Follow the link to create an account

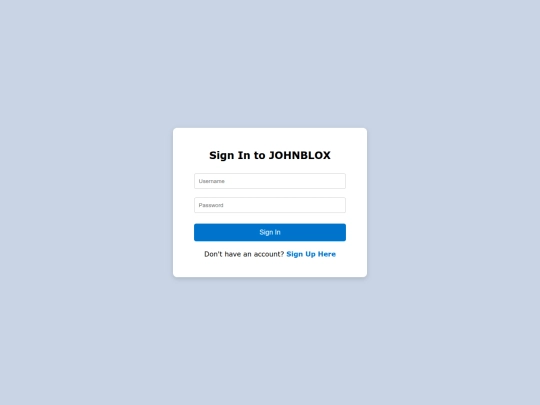pos(311,254)
